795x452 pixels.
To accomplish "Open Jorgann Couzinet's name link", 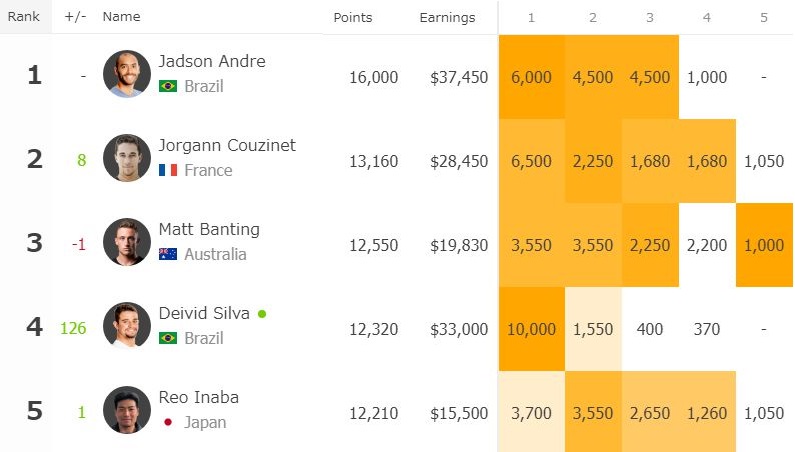I will tap(227, 145).
